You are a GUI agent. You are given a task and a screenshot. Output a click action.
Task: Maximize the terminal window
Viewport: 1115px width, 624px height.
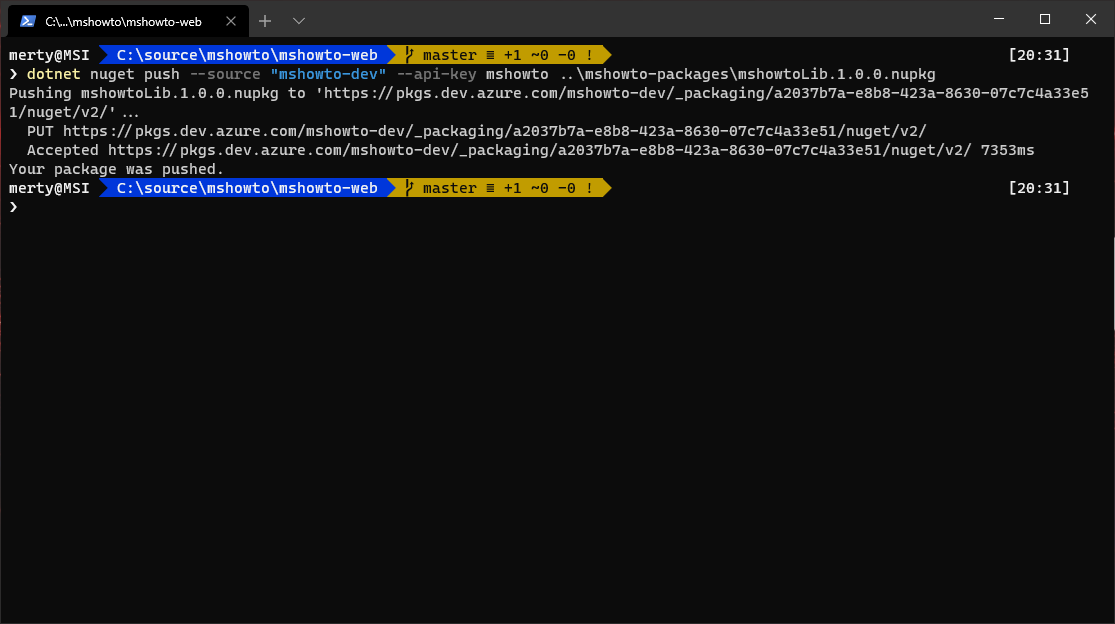click(1045, 19)
